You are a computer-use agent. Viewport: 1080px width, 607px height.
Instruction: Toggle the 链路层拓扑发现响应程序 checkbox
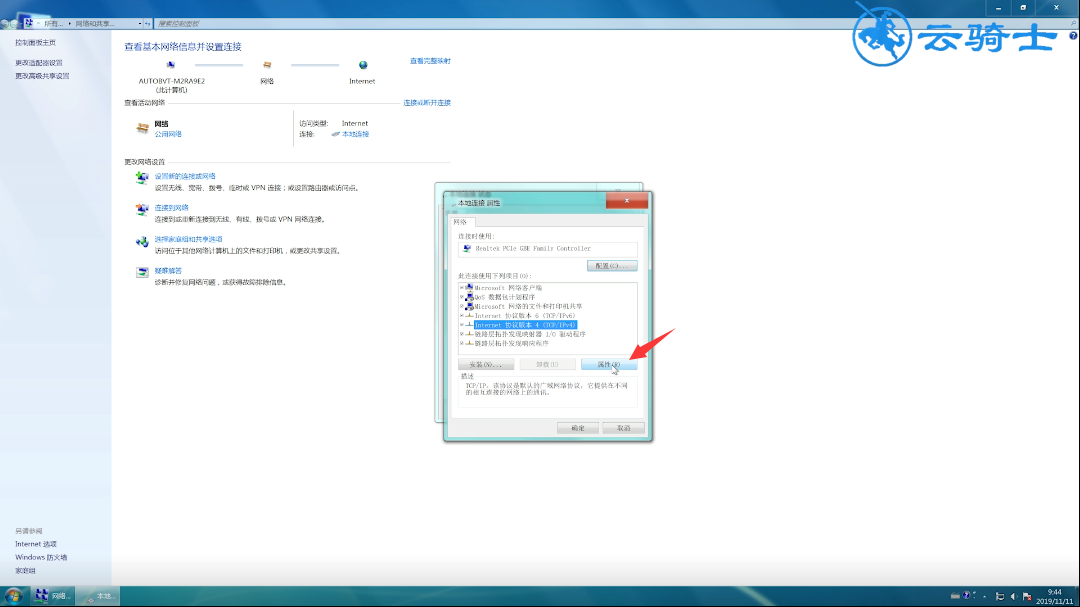click(x=462, y=343)
